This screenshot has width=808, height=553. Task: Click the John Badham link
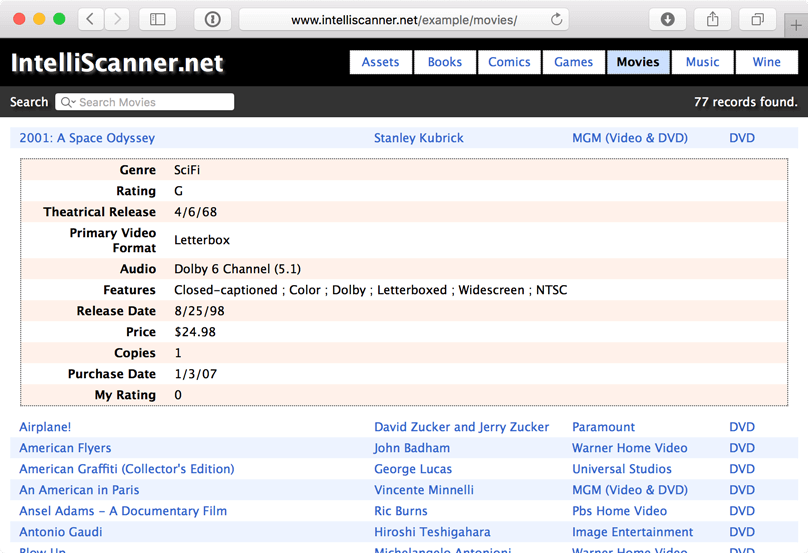pyautogui.click(x=412, y=448)
